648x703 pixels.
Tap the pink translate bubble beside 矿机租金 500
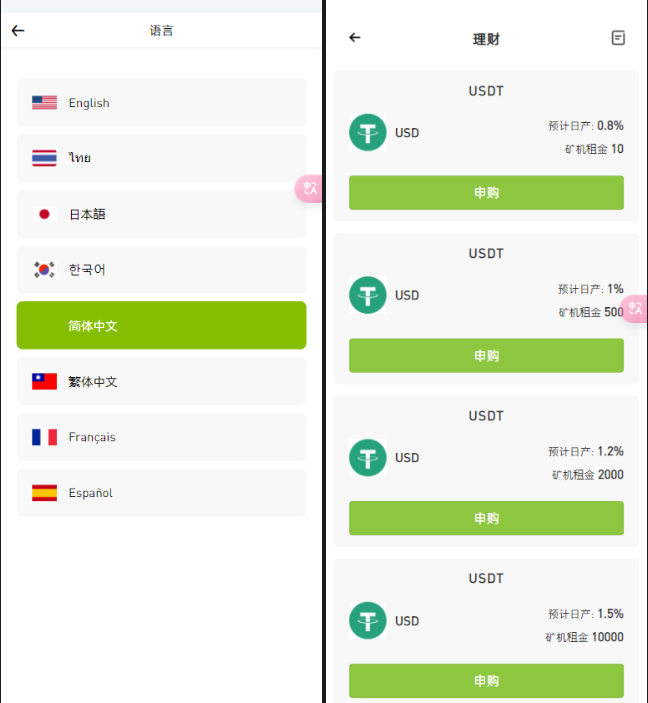pos(636,308)
